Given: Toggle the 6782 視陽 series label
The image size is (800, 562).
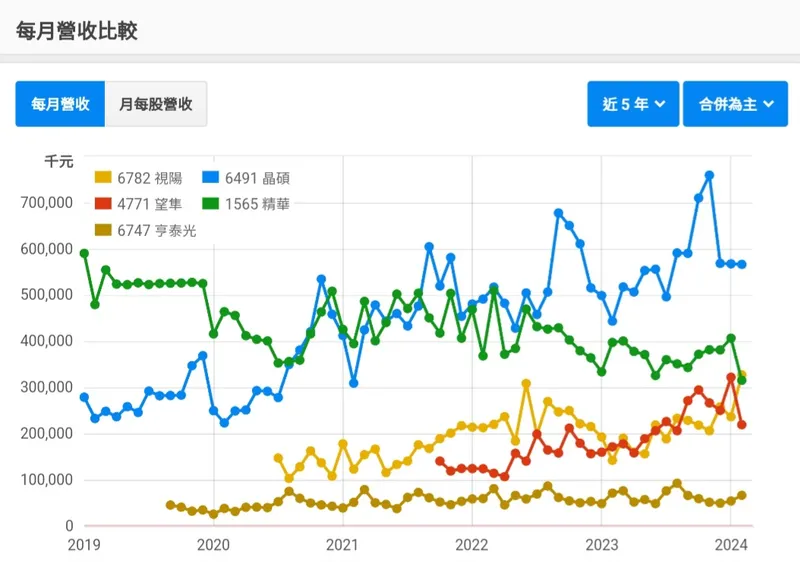Looking at the screenshot, I should 150,178.
